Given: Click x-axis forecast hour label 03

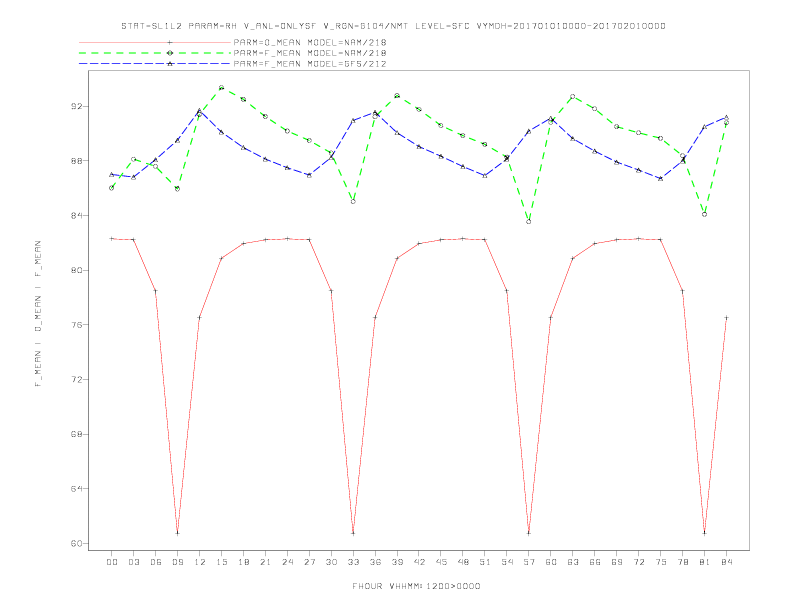Looking at the screenshot, I should (x=133, y=562).
